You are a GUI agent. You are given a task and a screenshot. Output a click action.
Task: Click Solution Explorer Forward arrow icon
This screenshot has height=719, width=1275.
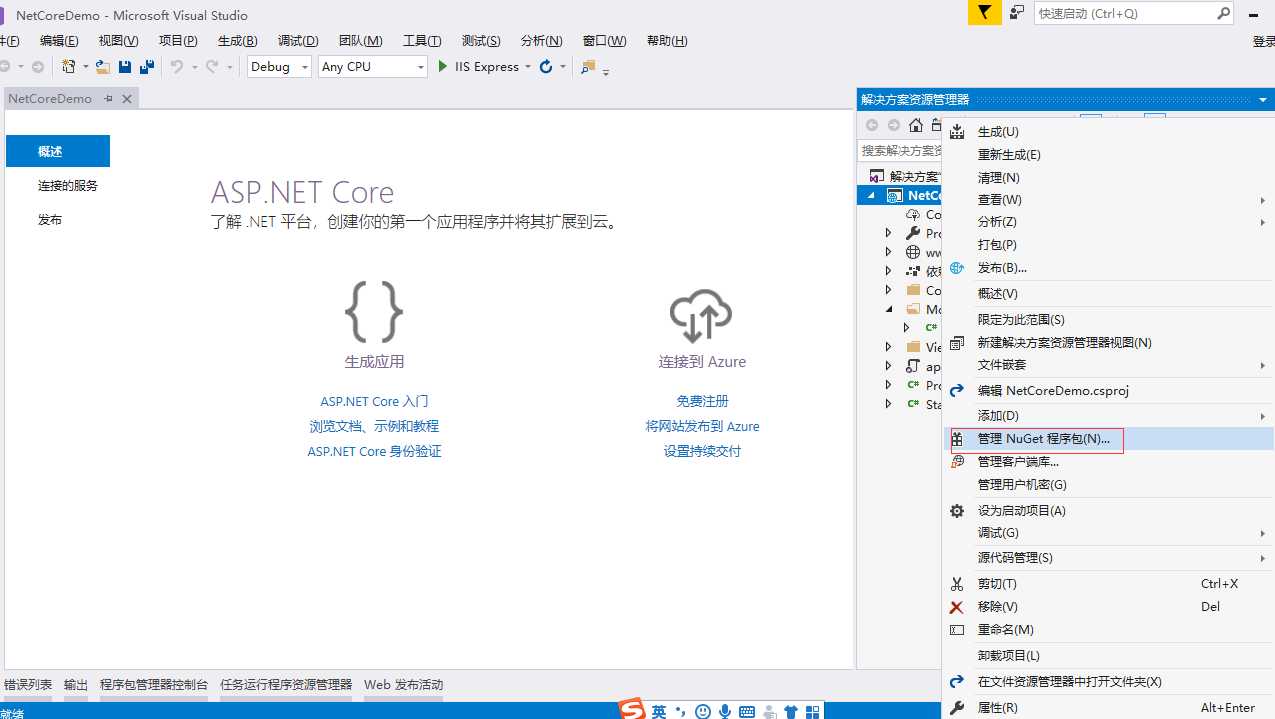pyautogui.click(x=894, y=125)
